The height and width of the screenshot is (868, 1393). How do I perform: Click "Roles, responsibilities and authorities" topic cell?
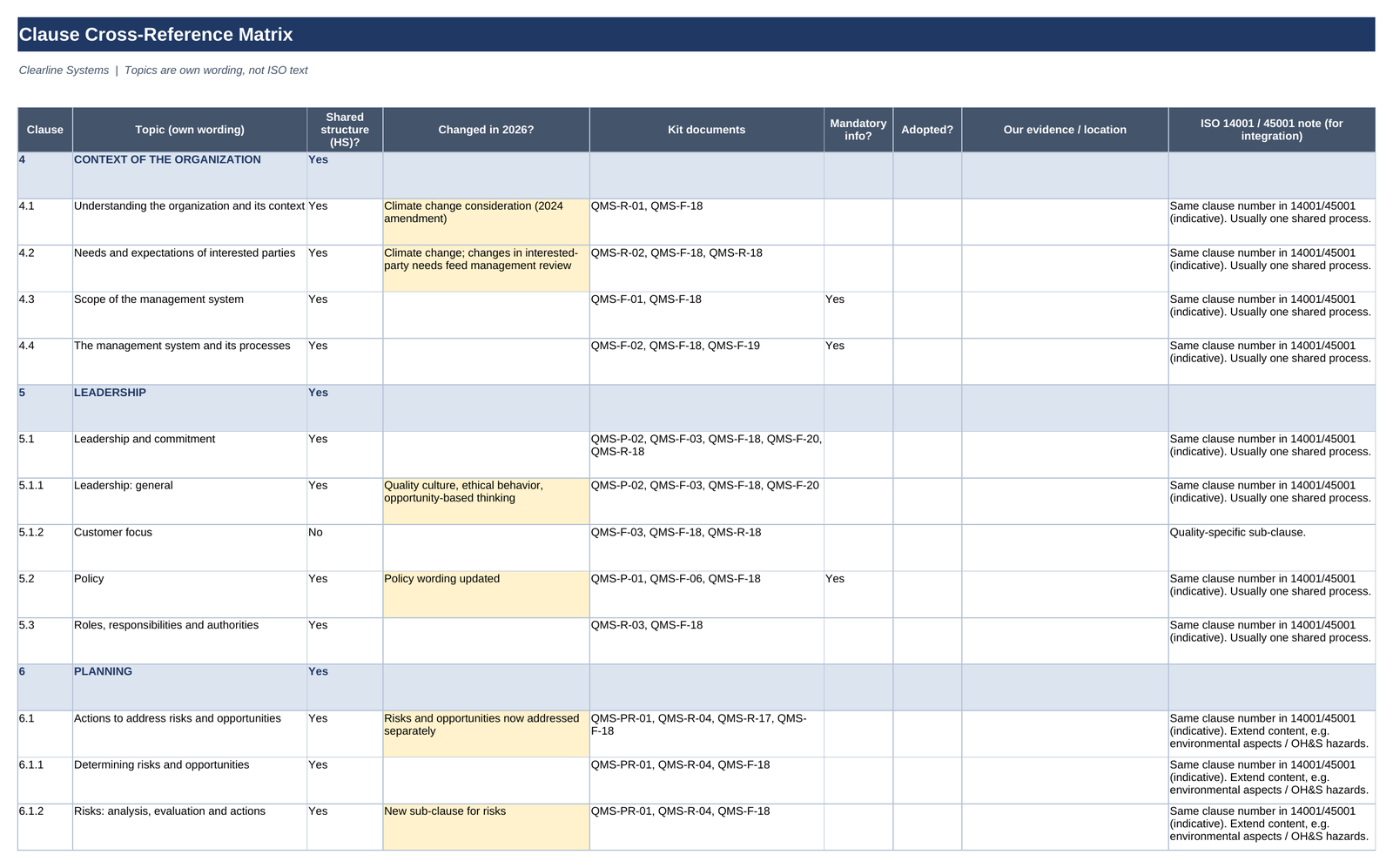pyautogui.click(x=190, y=641)
